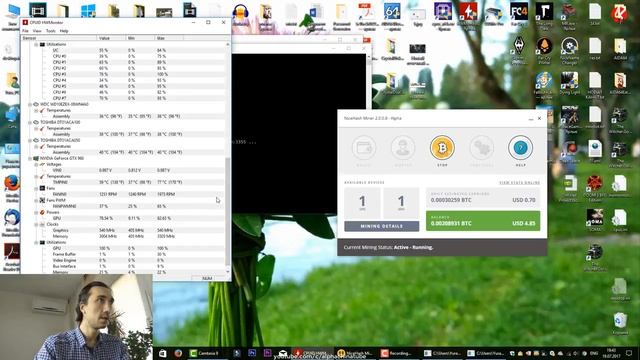Collapse the Fans node under NVIDIA
Viewport: 640px width, 360px height.
pyautogui.click(x=36, y=189)
